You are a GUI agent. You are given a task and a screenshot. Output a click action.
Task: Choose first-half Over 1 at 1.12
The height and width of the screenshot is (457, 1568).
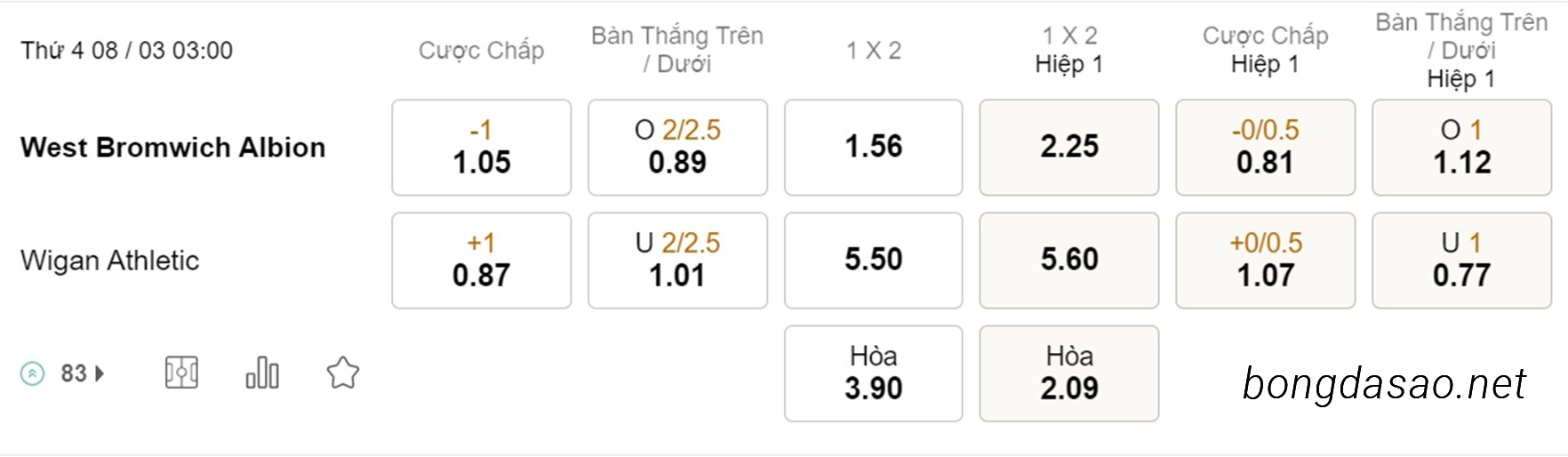[1462, 148]
